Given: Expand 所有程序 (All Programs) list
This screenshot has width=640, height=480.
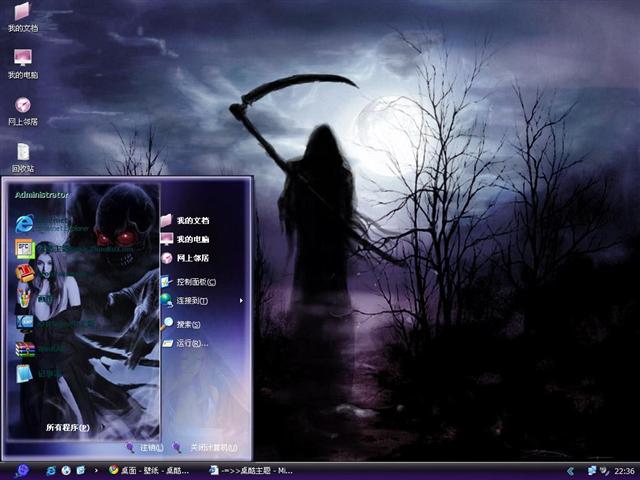Looking at the screenshot, I should click(x=67, y=427).
